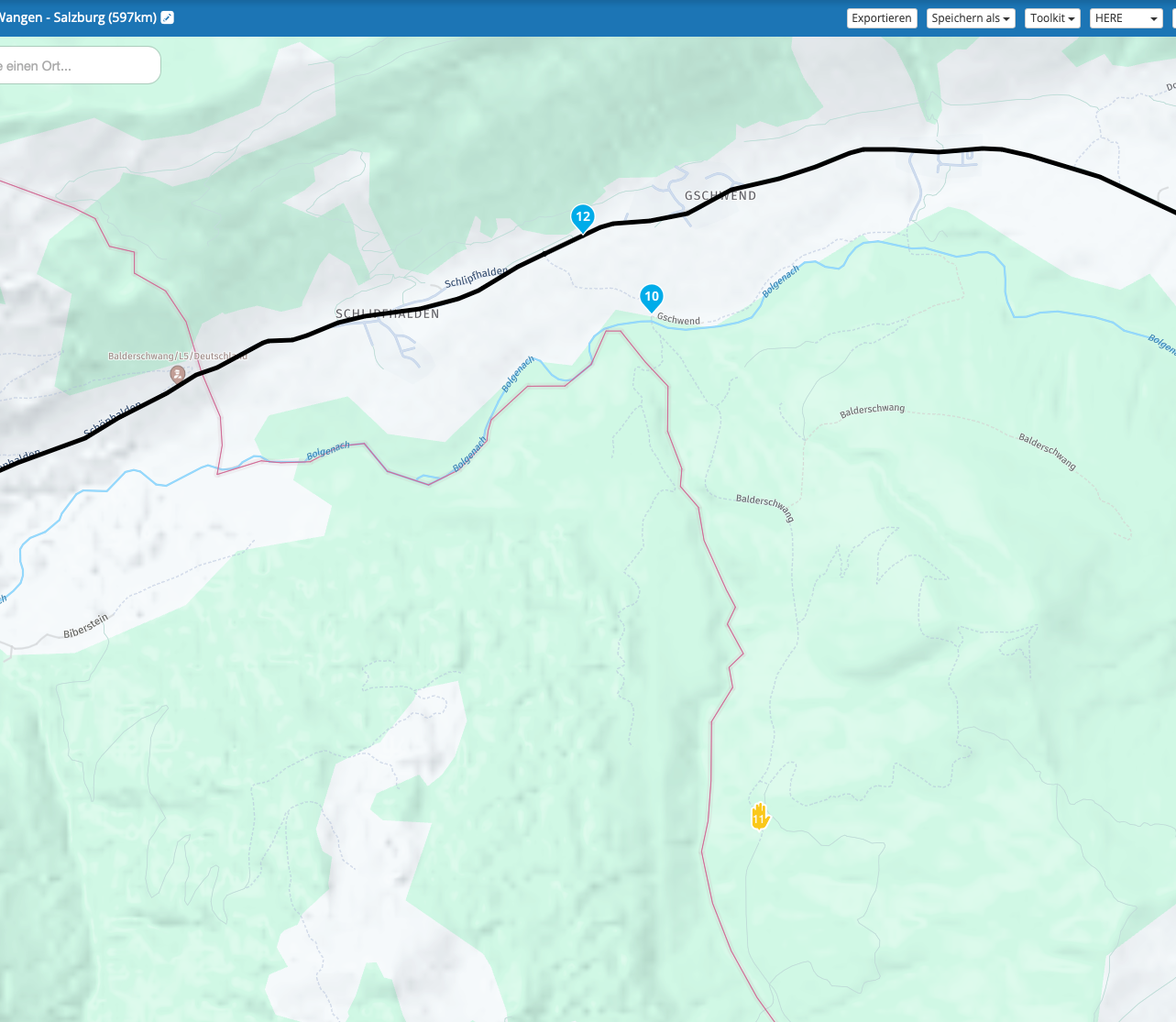Click the Balderschwang/L5 border POI icon
Image resolution: width=1176 pixels, height=1022 pixels.
178,374
